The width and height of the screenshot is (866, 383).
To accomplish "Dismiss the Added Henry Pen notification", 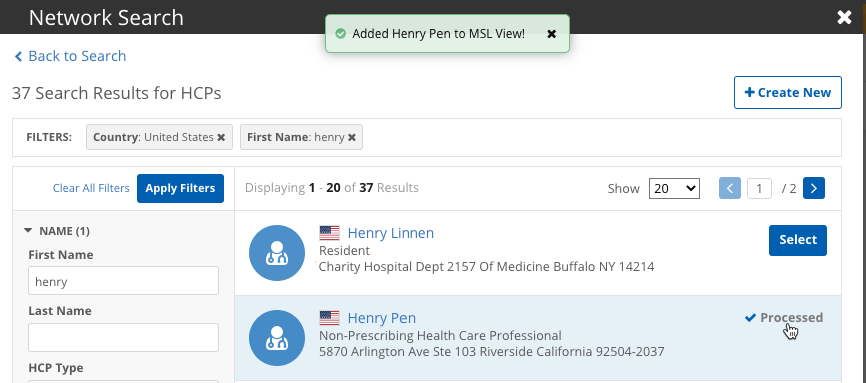I will 551,34.
